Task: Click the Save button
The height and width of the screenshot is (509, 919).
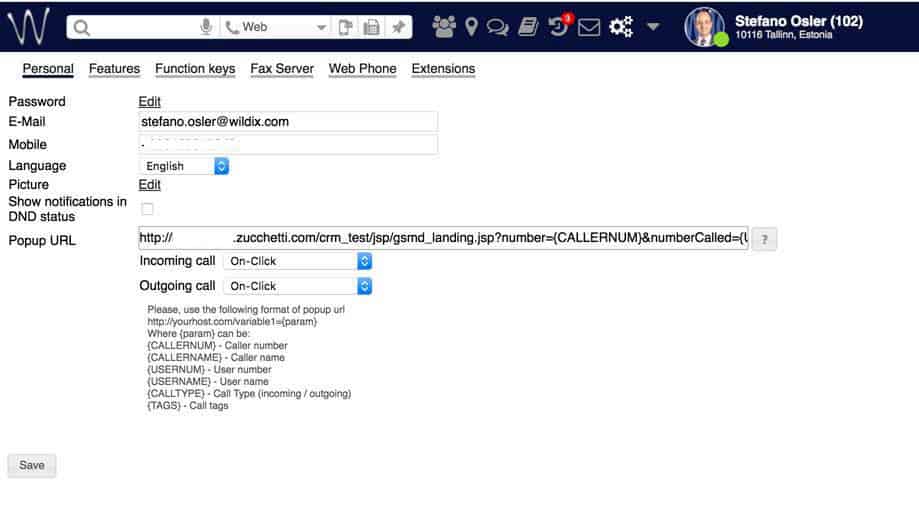Action: [32, 465]
